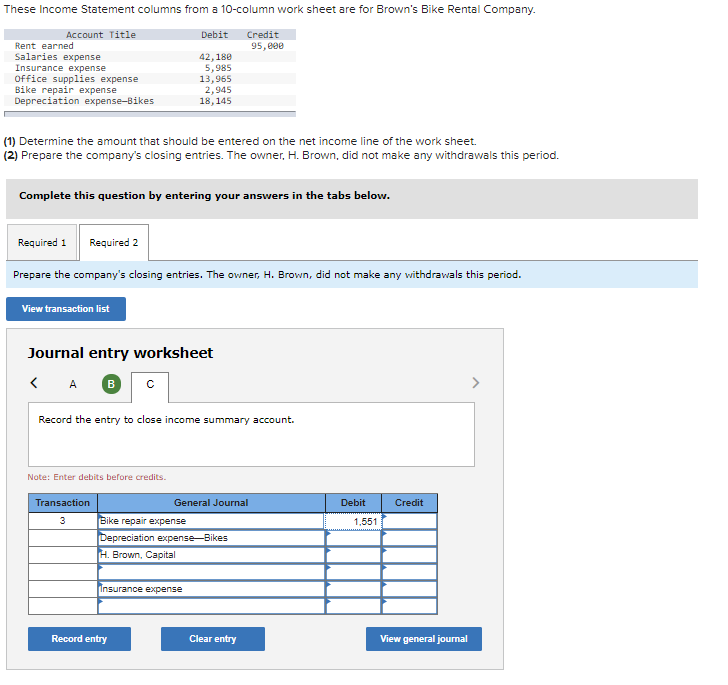728x685 pixels.
Task: Click the Rent earned credit value 95,000
Action: pyautogui.click(x=267, y=46)
